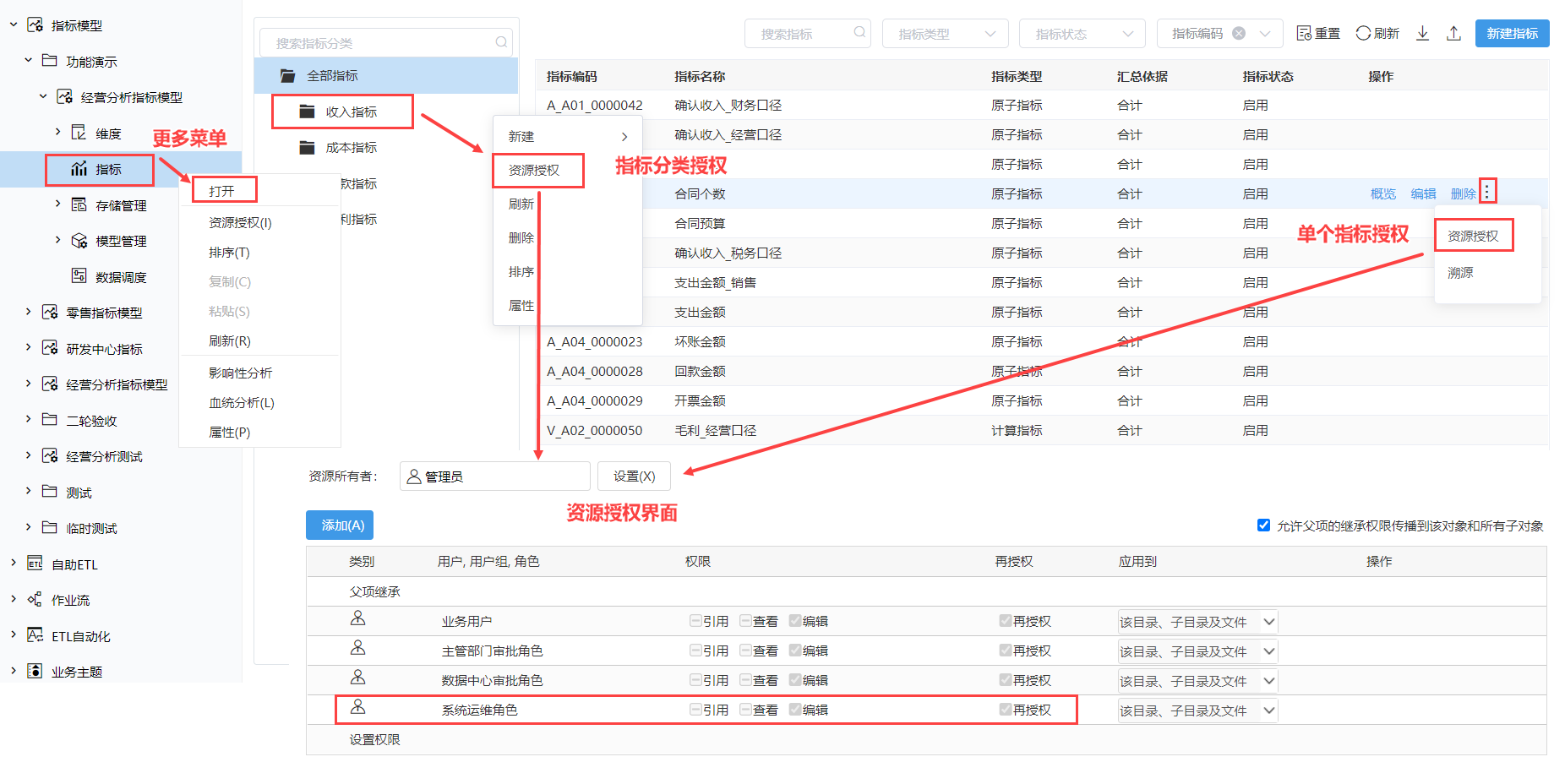Click the 搜索指标分类 input field

click(386, 42)
